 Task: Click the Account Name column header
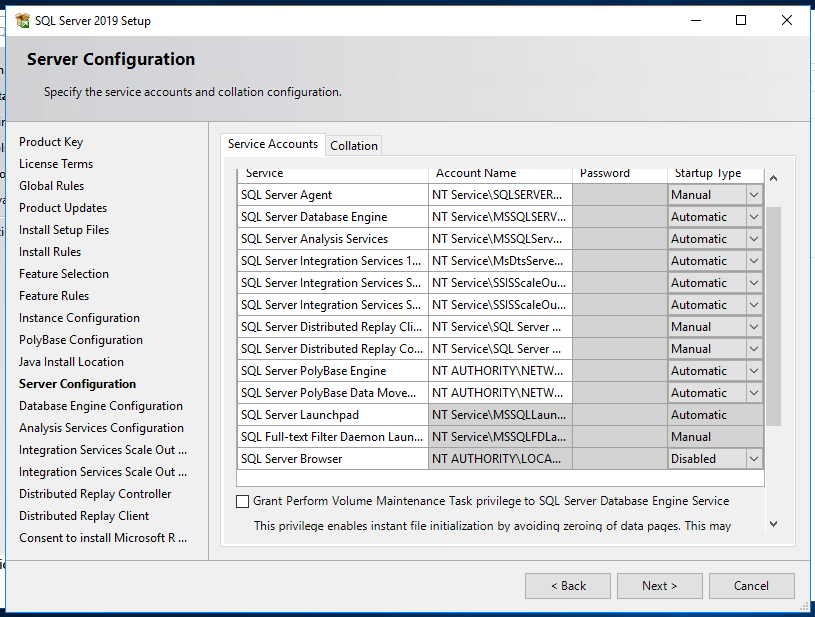[x=476, y=173]
